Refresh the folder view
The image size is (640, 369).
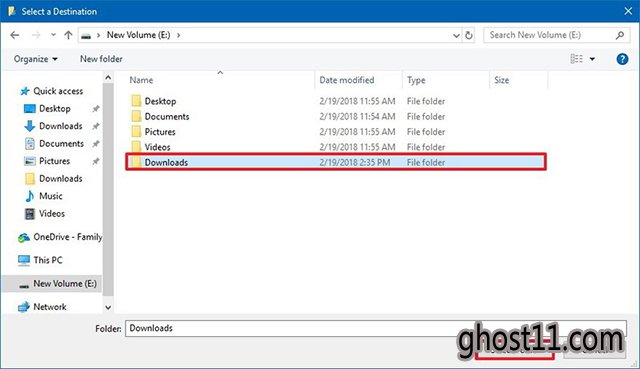pos(469,36)
